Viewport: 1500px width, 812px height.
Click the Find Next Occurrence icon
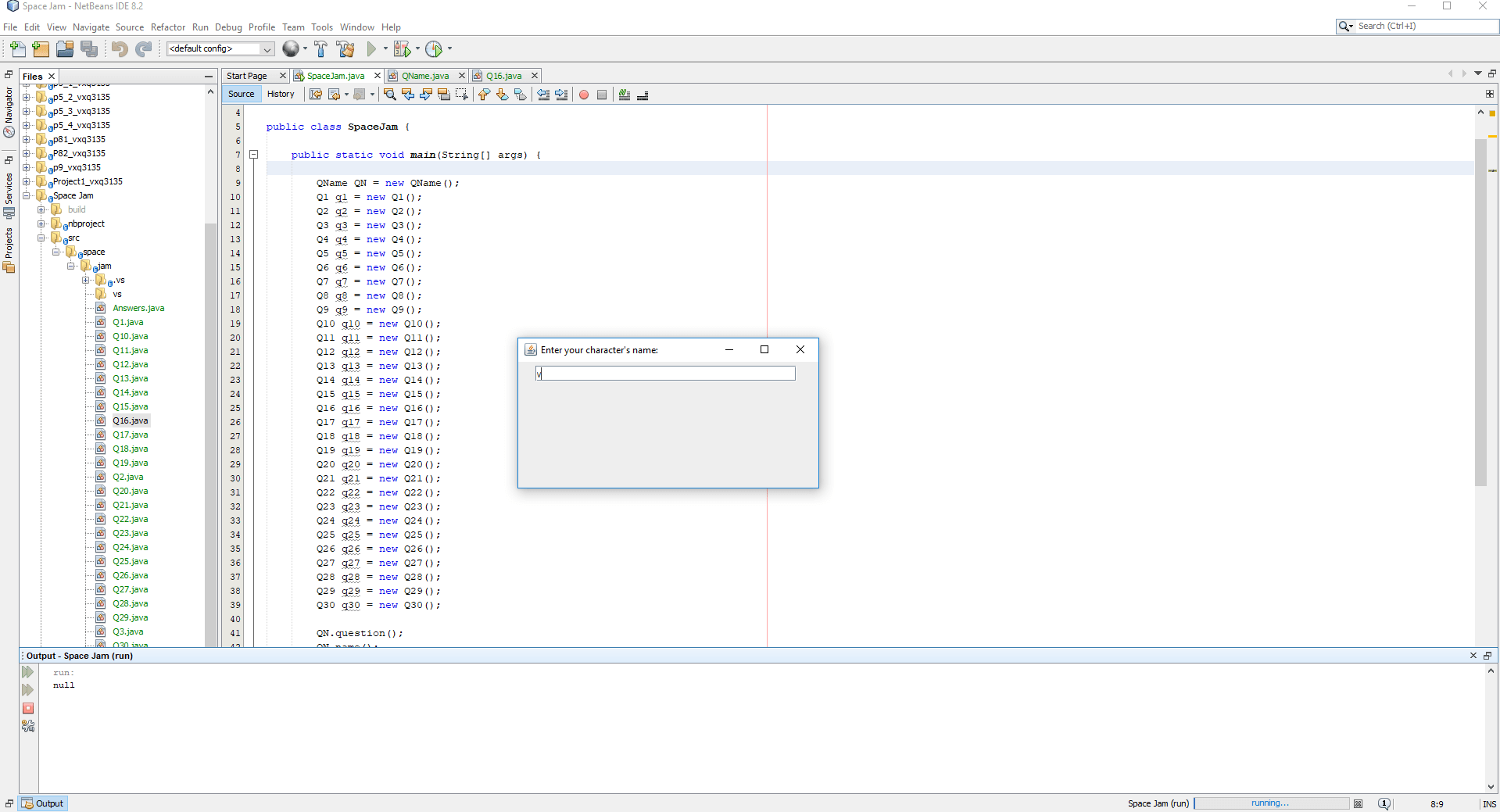426,95
